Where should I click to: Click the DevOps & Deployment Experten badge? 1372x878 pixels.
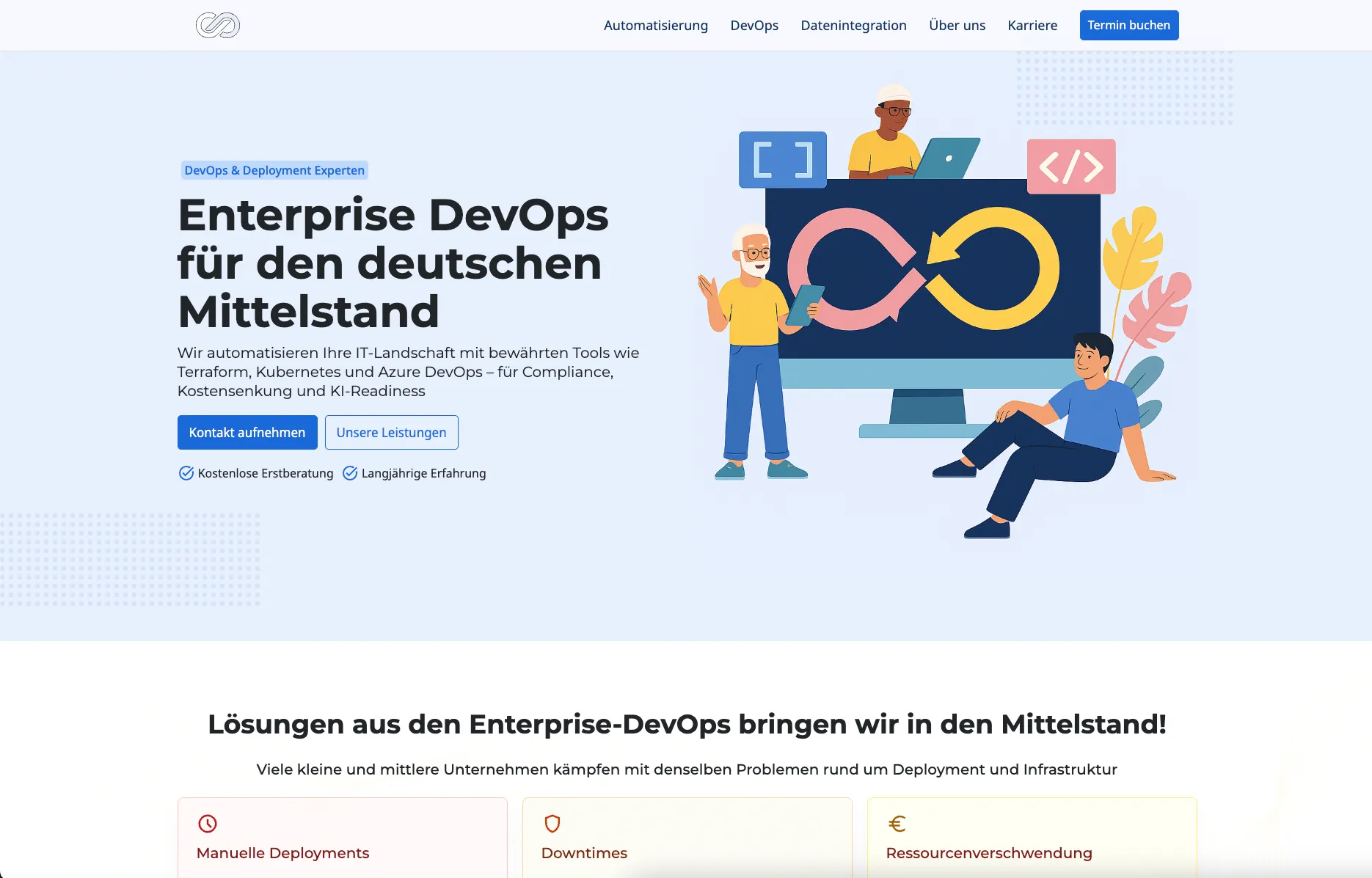(274, 170)
